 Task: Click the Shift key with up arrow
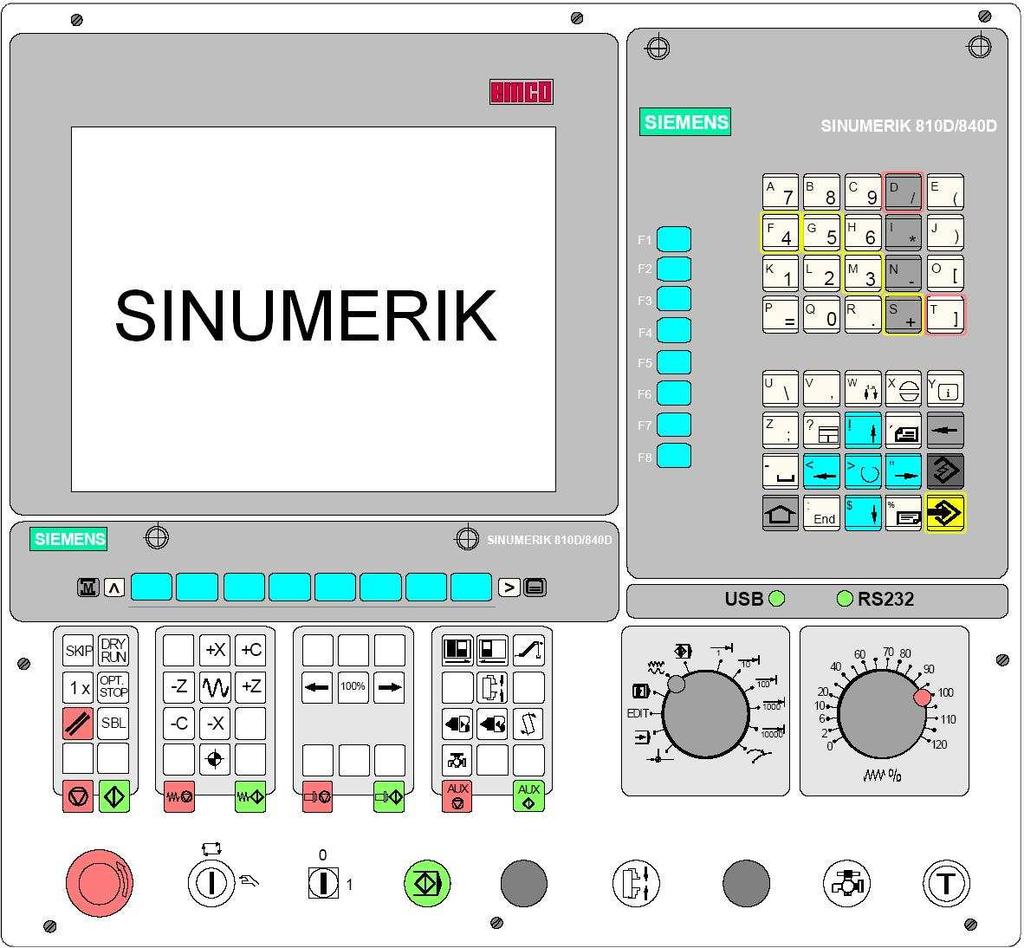pyautogui.click(x=780, y=513)
